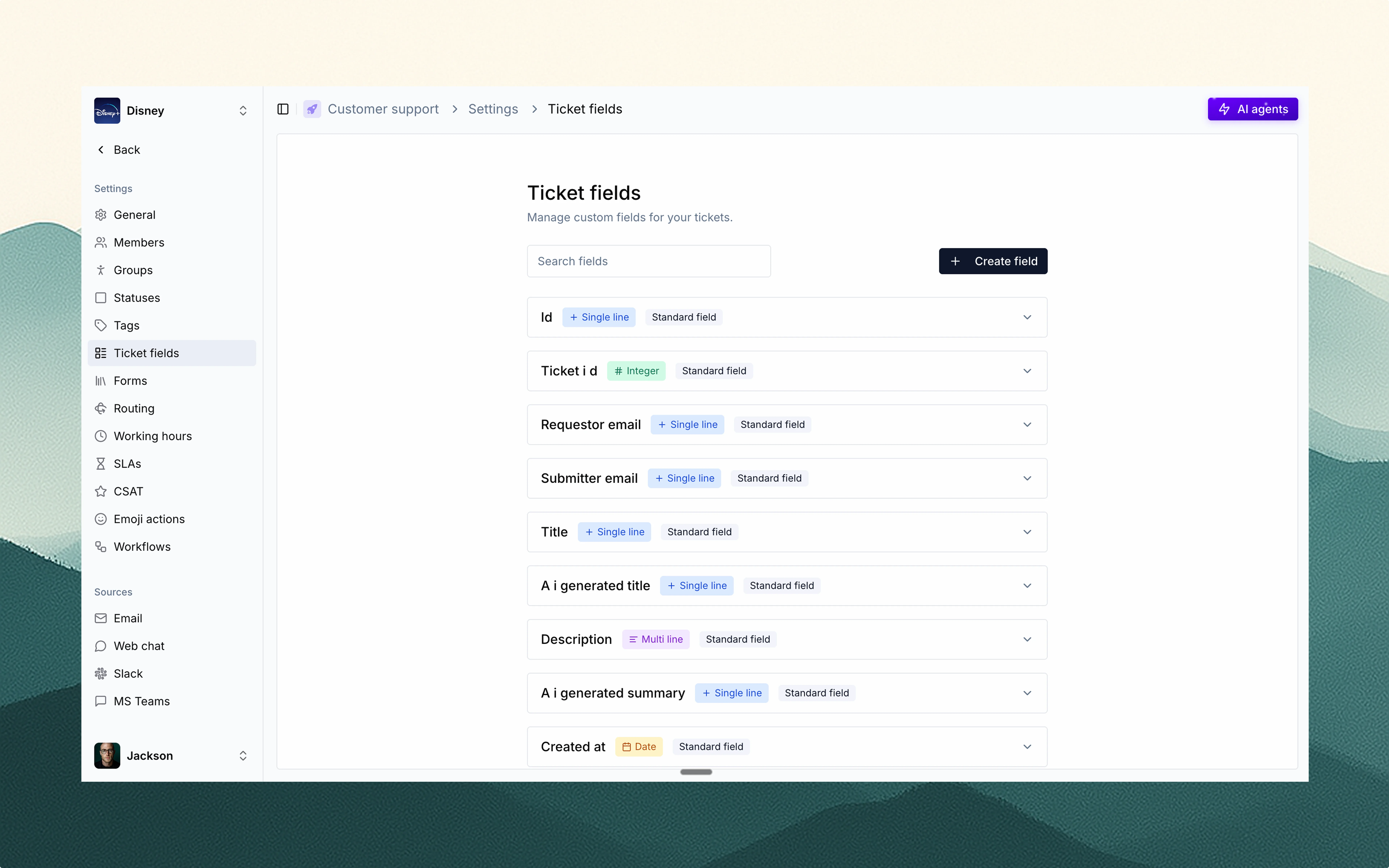Click the Integer type badge
The height and width of the screenshot is (868, 1389).
[x=636, y=371]
